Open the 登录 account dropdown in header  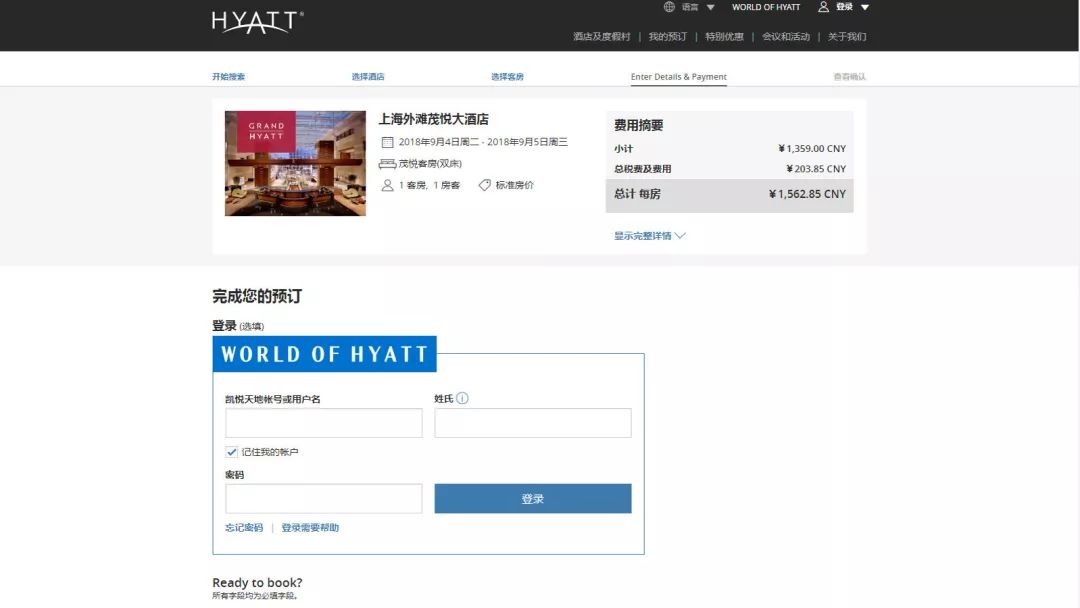[852, 7]
